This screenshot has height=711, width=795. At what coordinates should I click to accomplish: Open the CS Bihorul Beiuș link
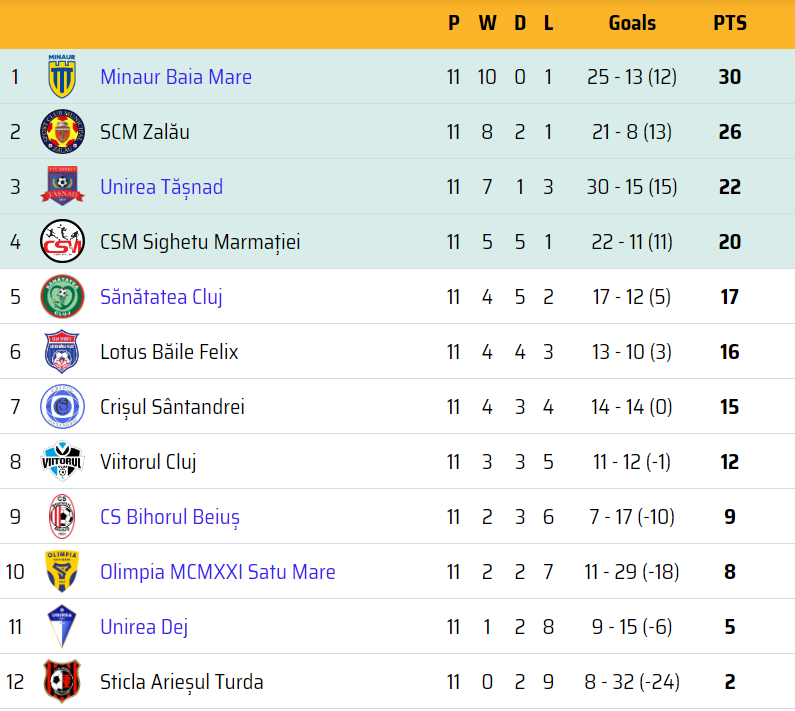click(170, 517)
